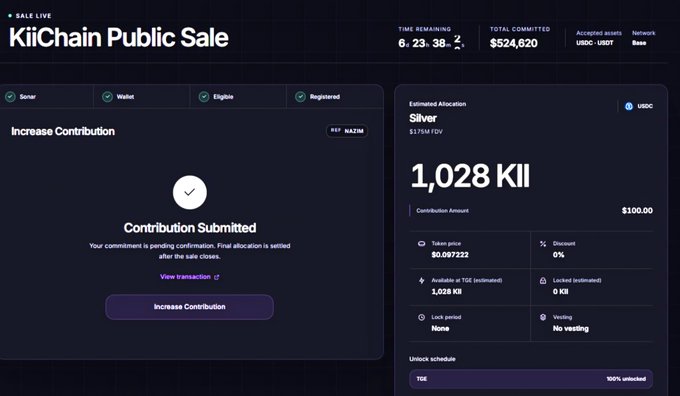
Task: Click the Unlock schedule label
Action: 432,359
